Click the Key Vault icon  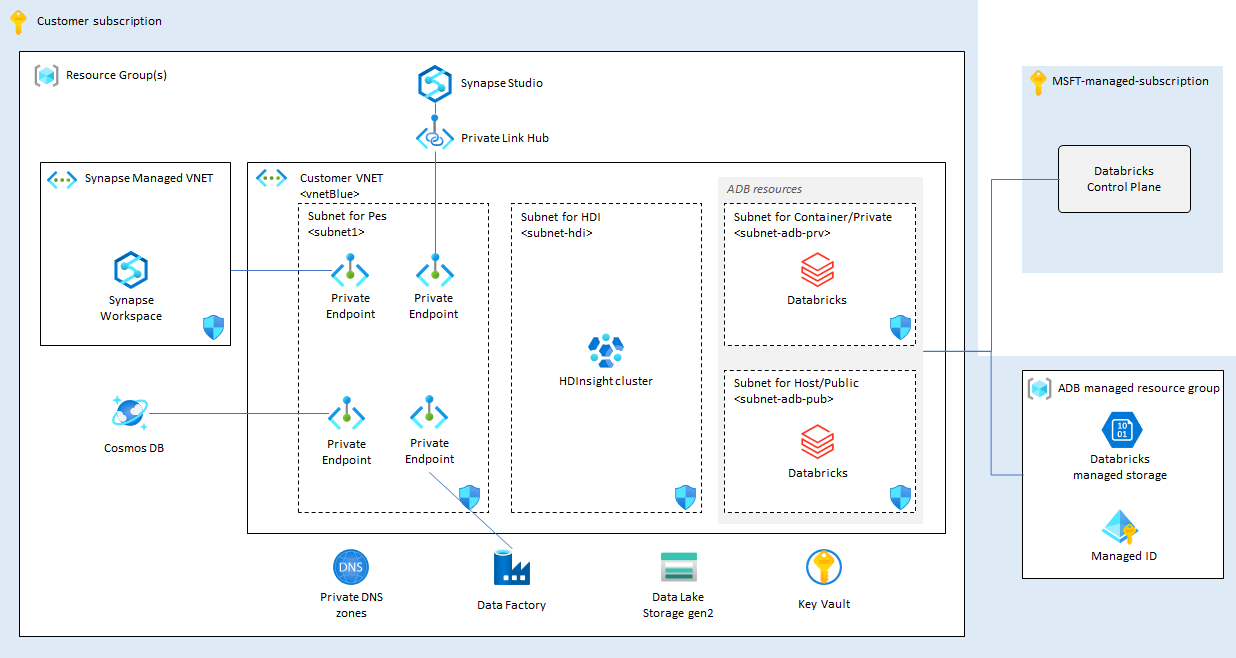(x=824, y=568)
